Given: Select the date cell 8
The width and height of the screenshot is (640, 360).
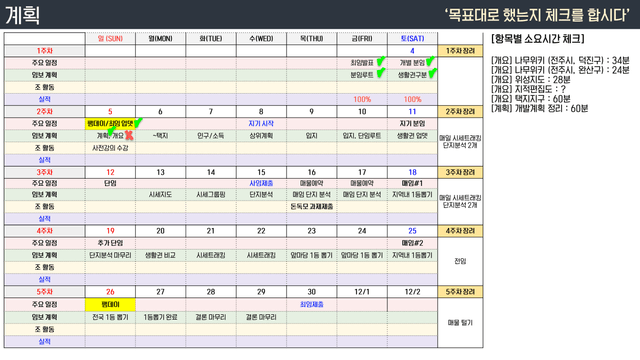Looking at the screenshot, I should (261, 111).
